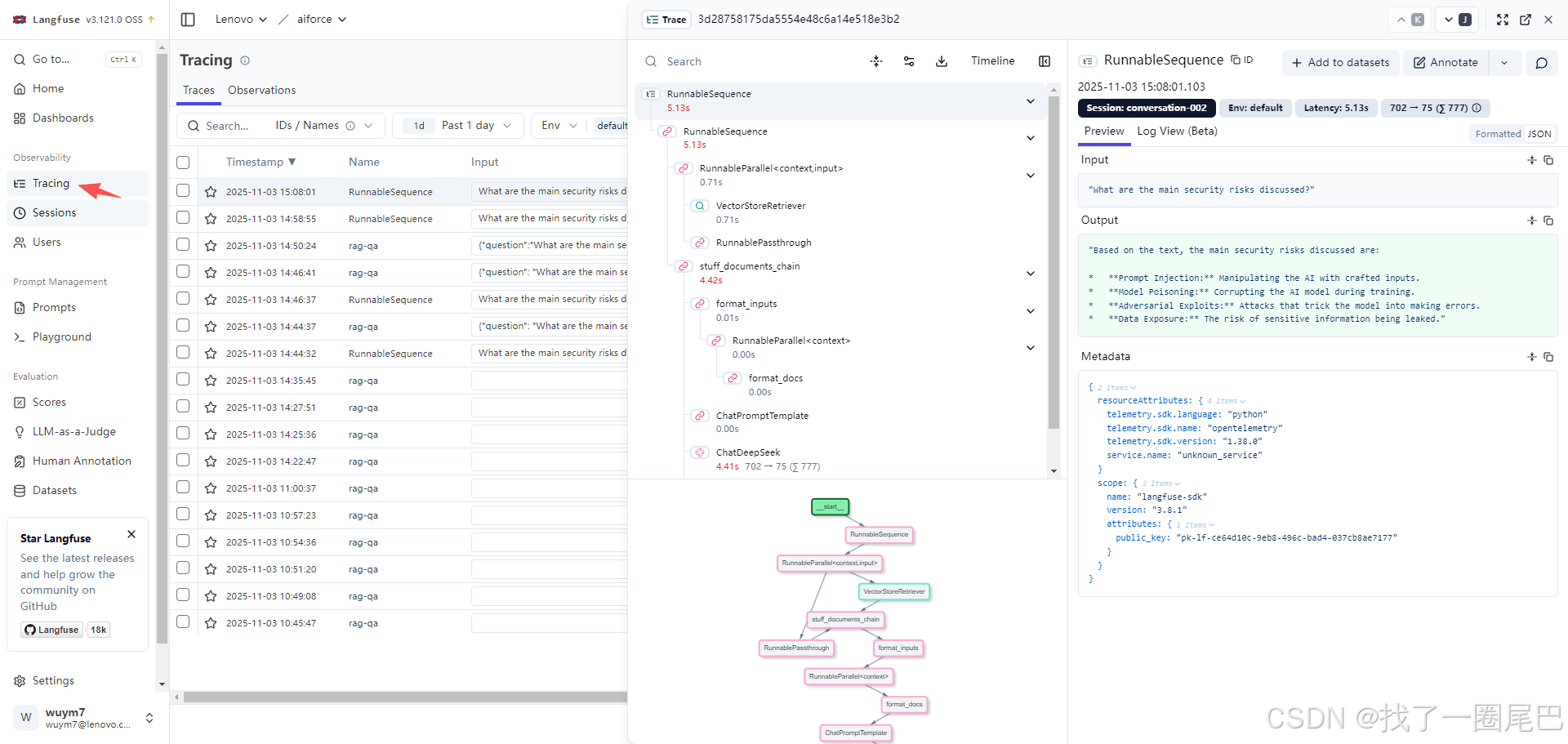The image size is (1568, 744).
Task: Open the Timeline view
Action: click(992, 61)
